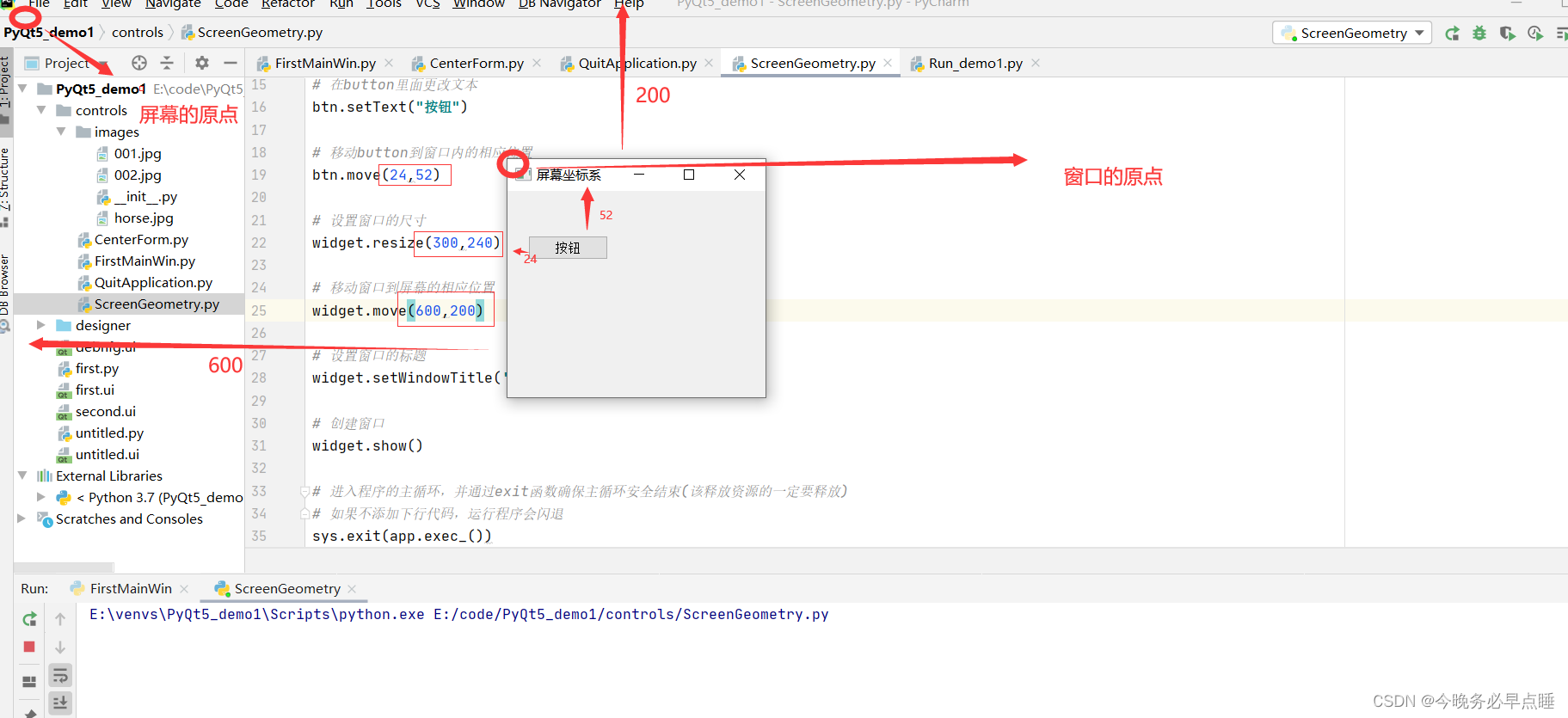Click the Project tree horizontal scrollbar
Viewport: 1568px width, 718px height.
click(x=64, y=567)
